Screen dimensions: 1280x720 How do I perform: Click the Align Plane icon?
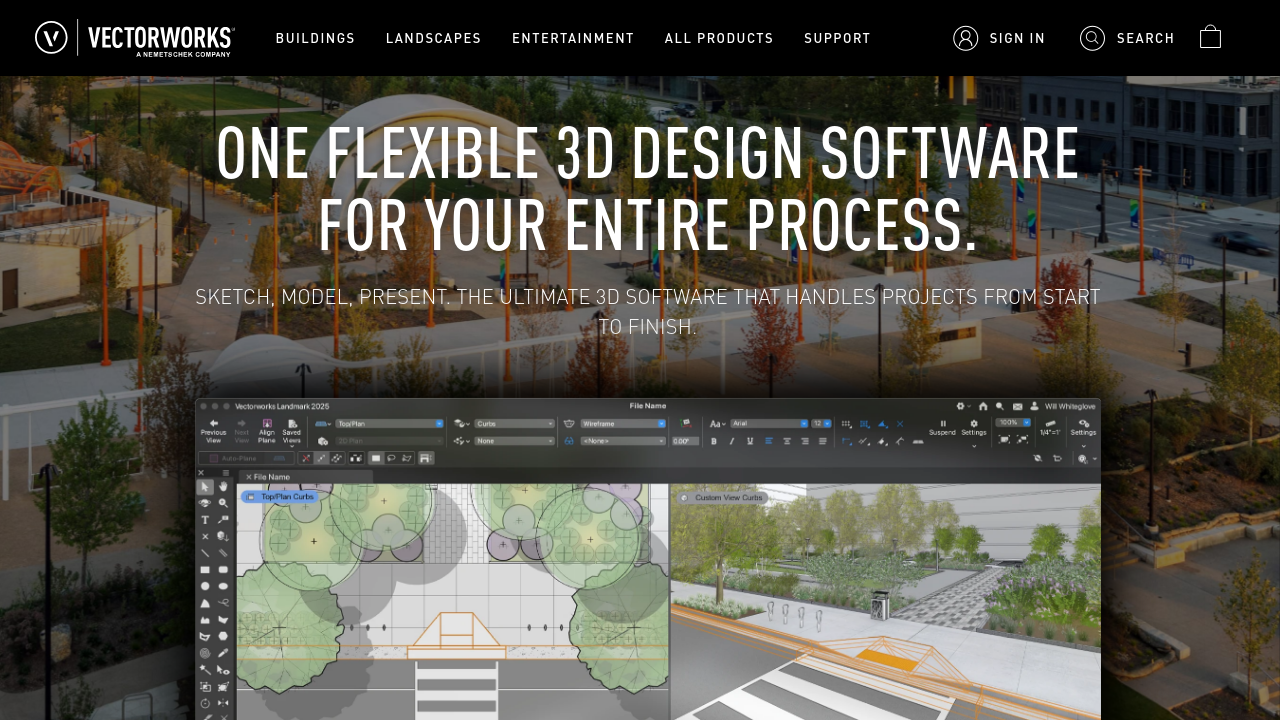tap(266, 428)
